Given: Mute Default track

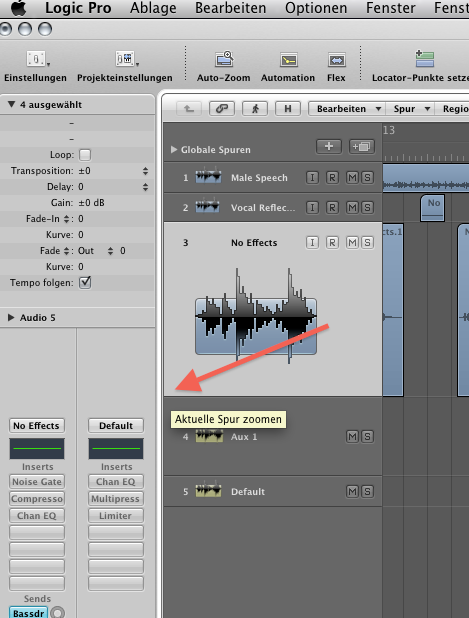Looking at the screenshot, I should coord(352,491).
